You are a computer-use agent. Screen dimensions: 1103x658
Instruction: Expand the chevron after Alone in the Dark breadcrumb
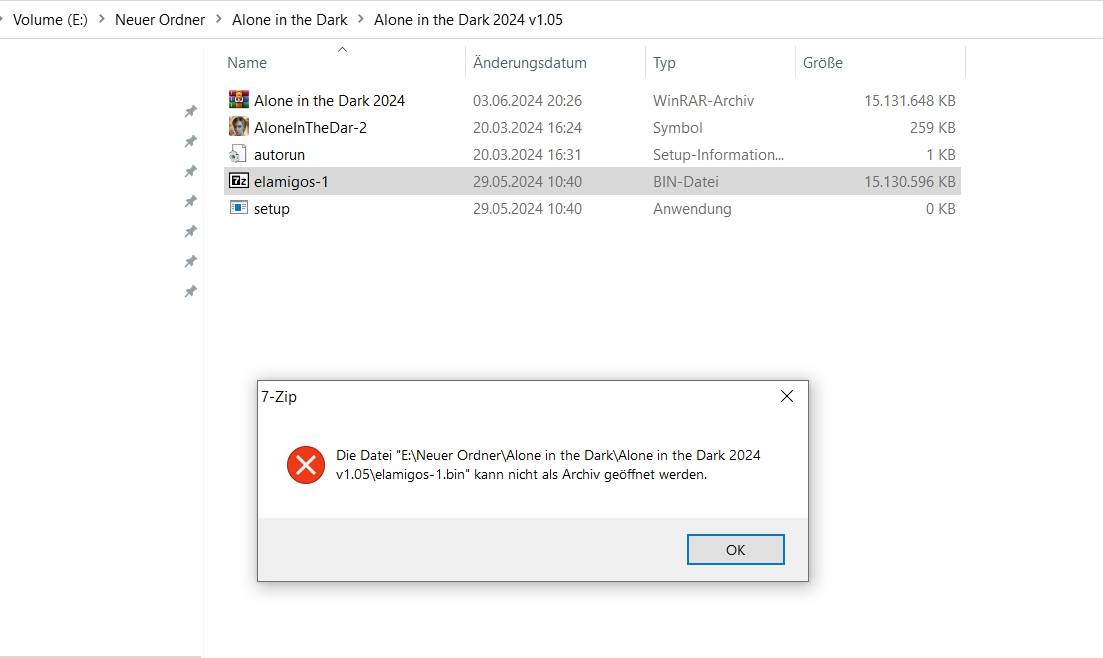(x=361, y=19)
